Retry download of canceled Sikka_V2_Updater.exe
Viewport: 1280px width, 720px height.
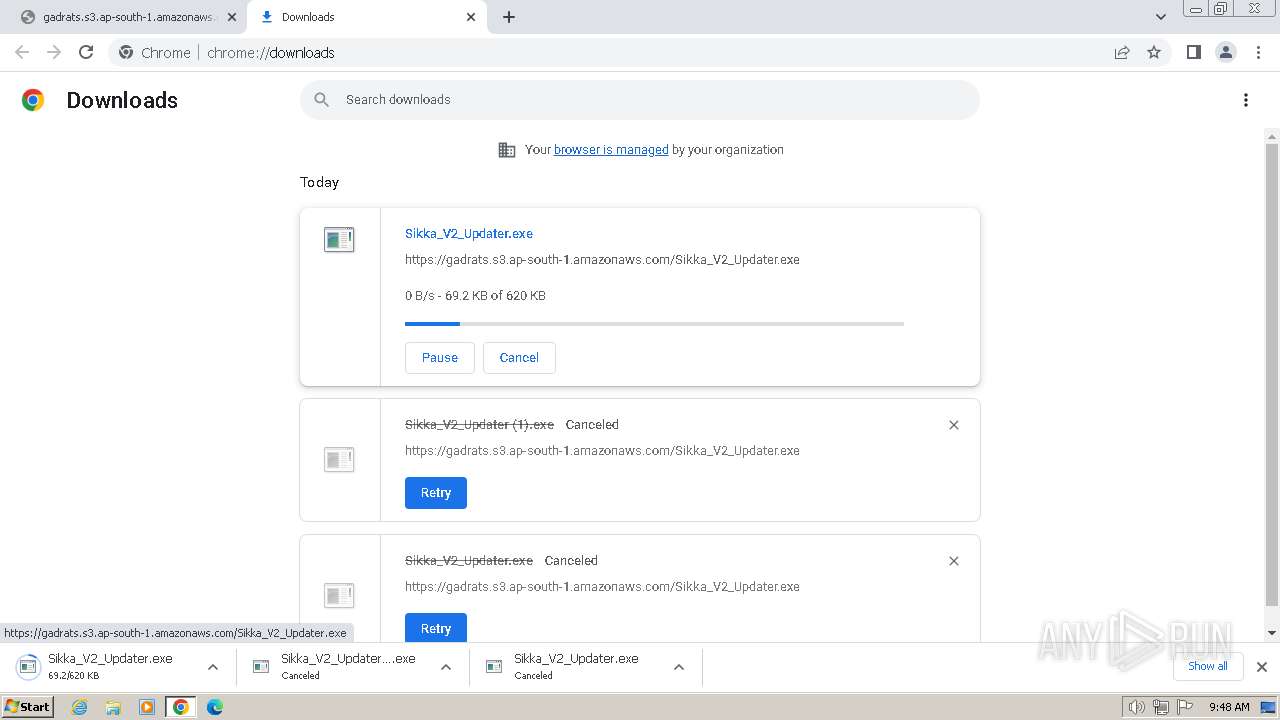coord(436,629)
